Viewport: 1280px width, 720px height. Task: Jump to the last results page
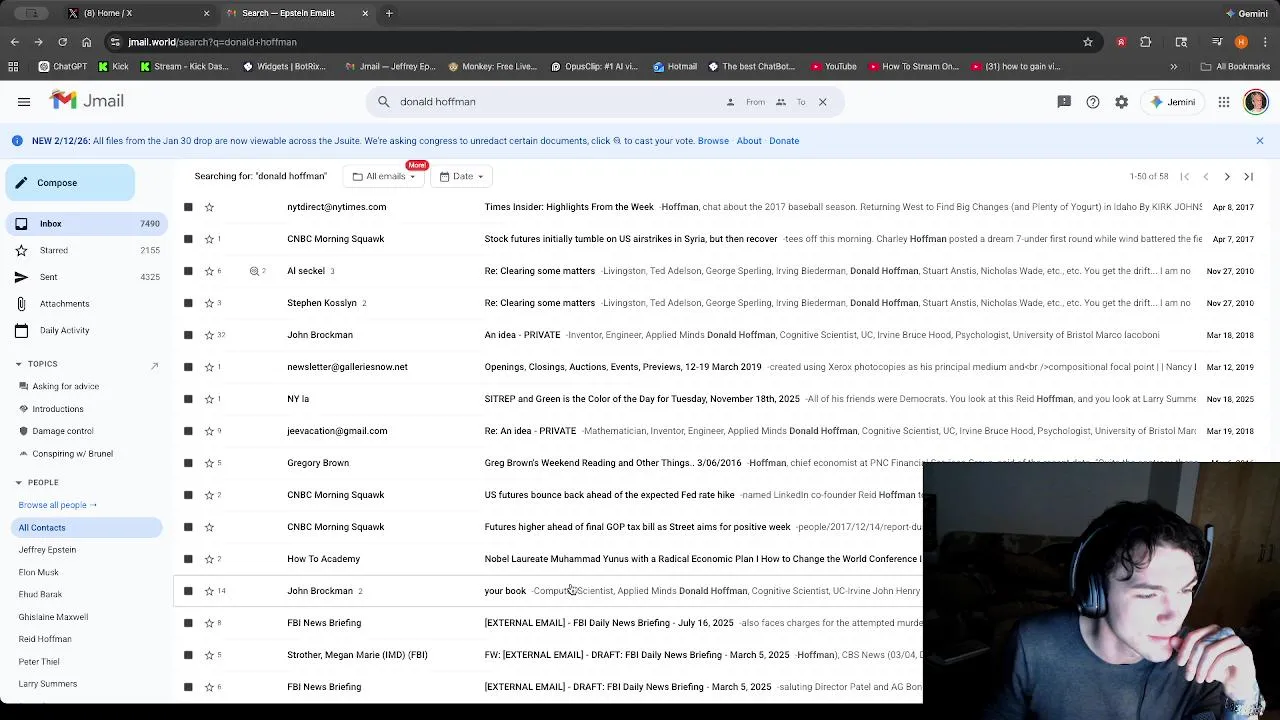(x=1248, y=177)
